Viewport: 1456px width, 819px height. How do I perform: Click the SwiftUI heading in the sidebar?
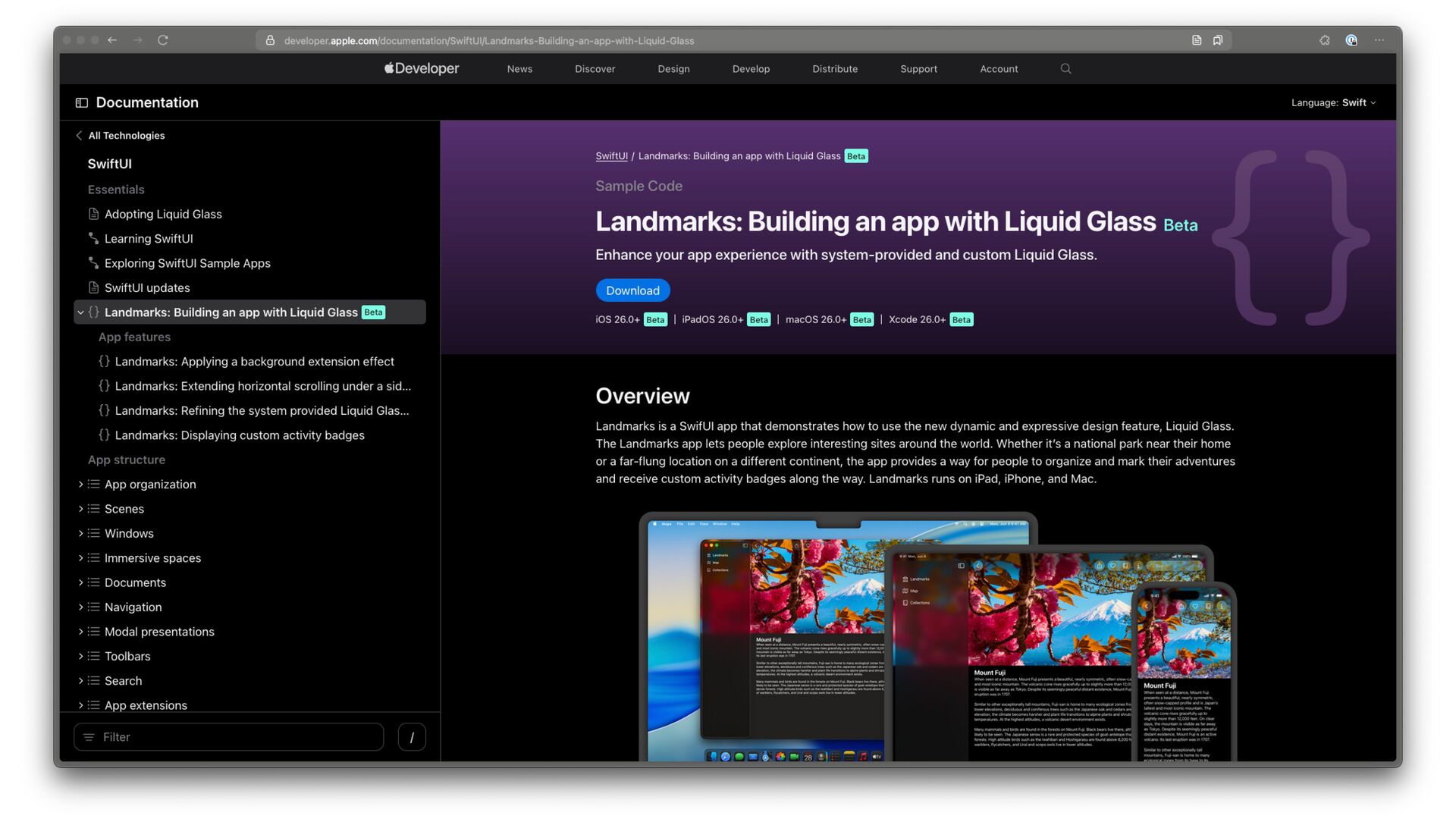pos(109,164)
